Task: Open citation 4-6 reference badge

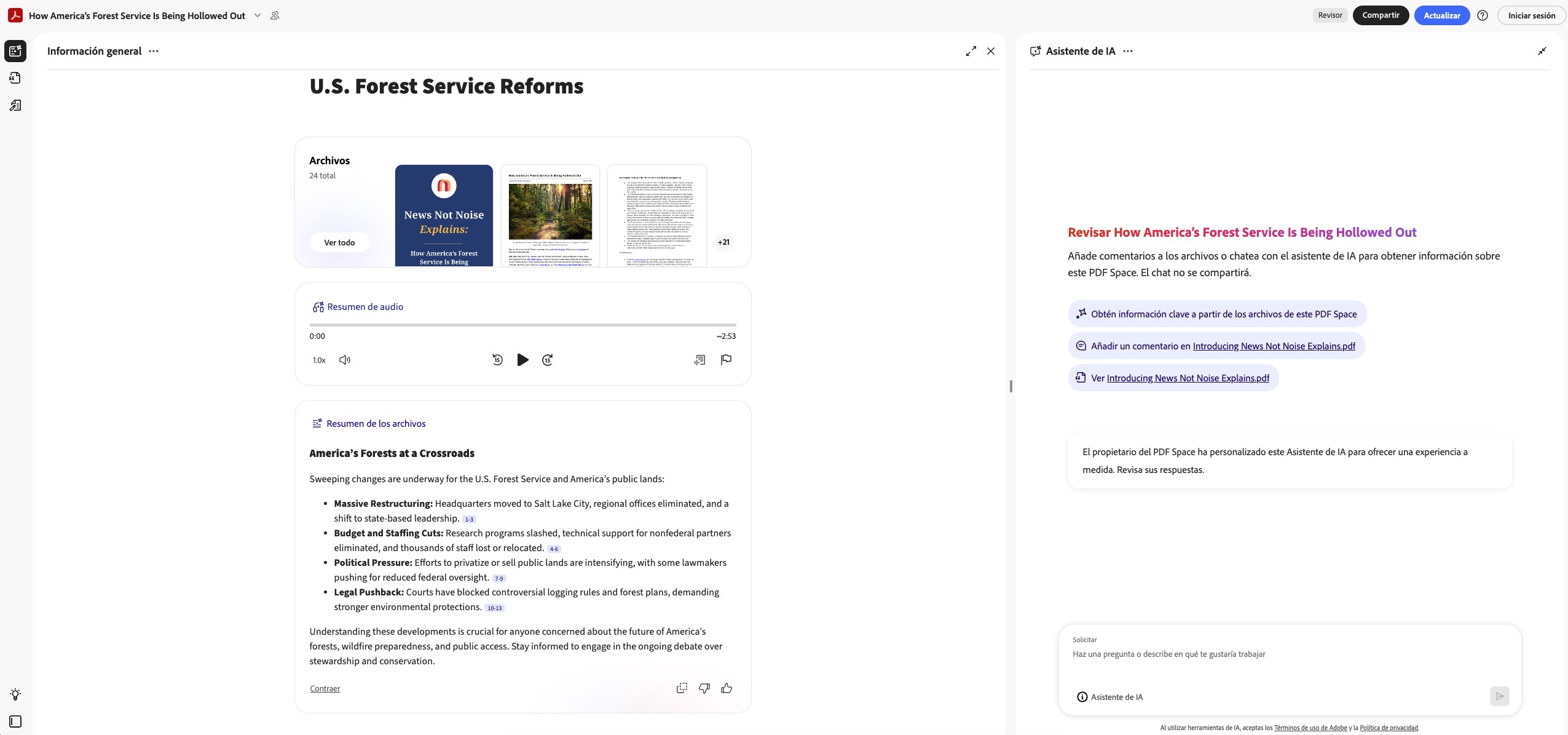Action: [554, 549]
